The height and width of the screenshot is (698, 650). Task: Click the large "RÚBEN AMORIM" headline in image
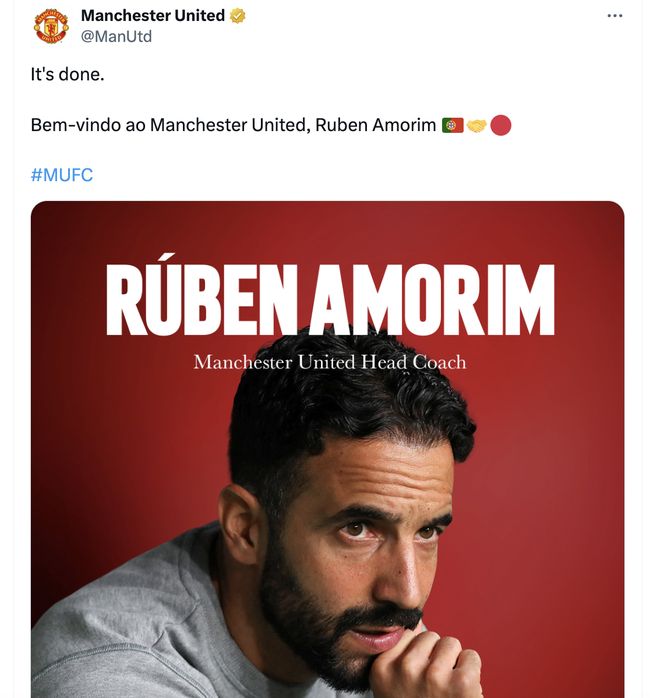[x=329, y=300]
